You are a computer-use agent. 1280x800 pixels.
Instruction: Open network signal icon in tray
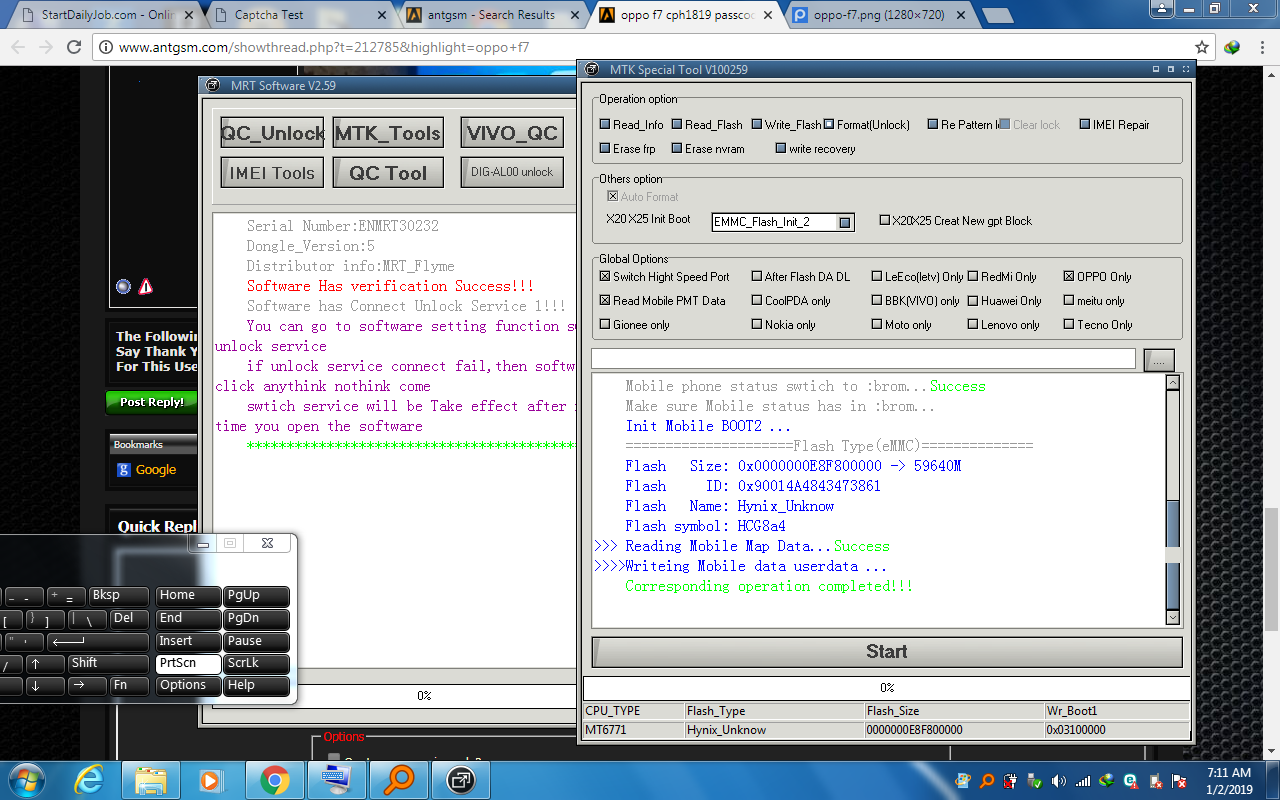(1082, 781)
